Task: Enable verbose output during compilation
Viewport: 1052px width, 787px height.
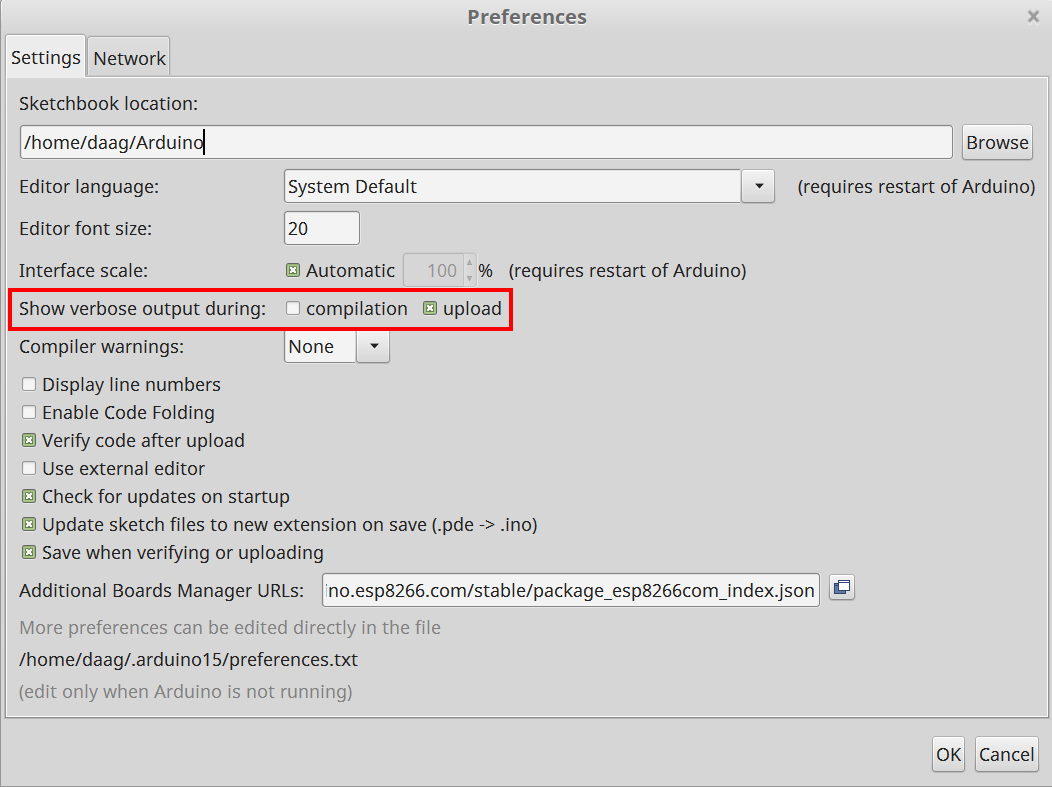Action: tap(293, 309)
